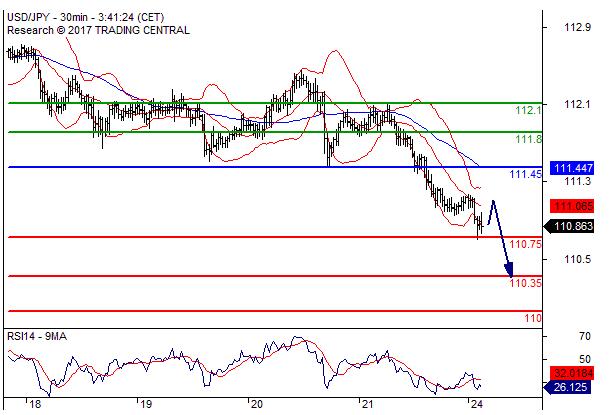Click the red 110 support label

click(533, 318)
